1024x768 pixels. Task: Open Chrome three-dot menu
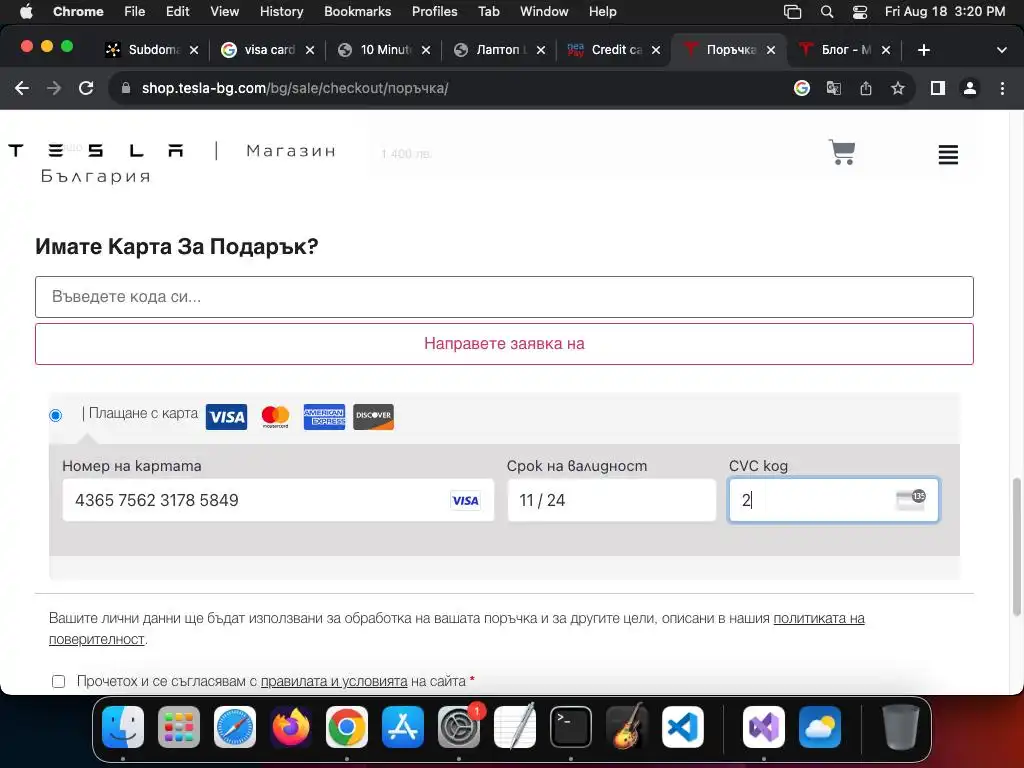pyautogui.click(x=1002, y=88)
